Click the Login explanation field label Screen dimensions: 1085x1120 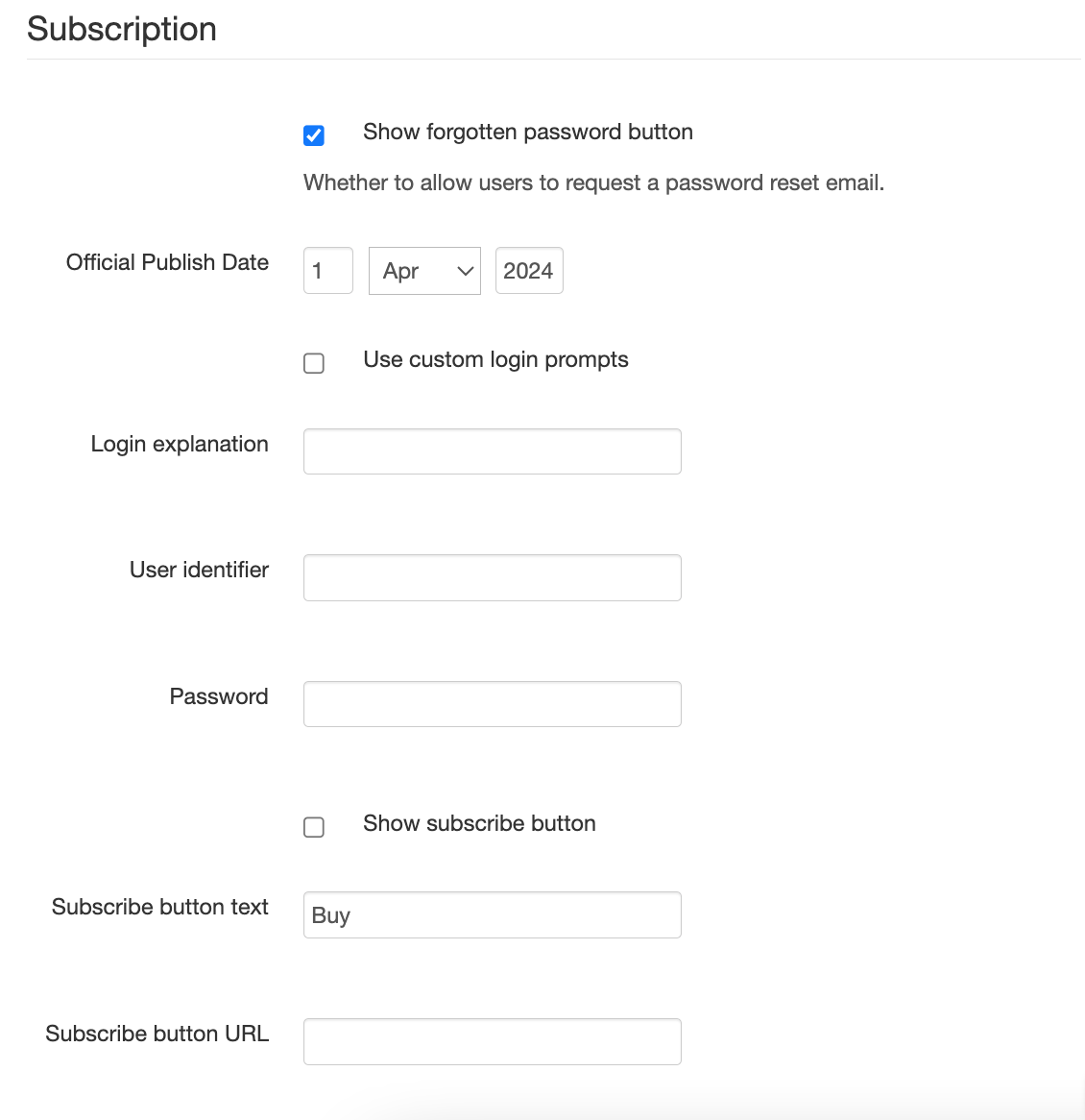point(180,445)
